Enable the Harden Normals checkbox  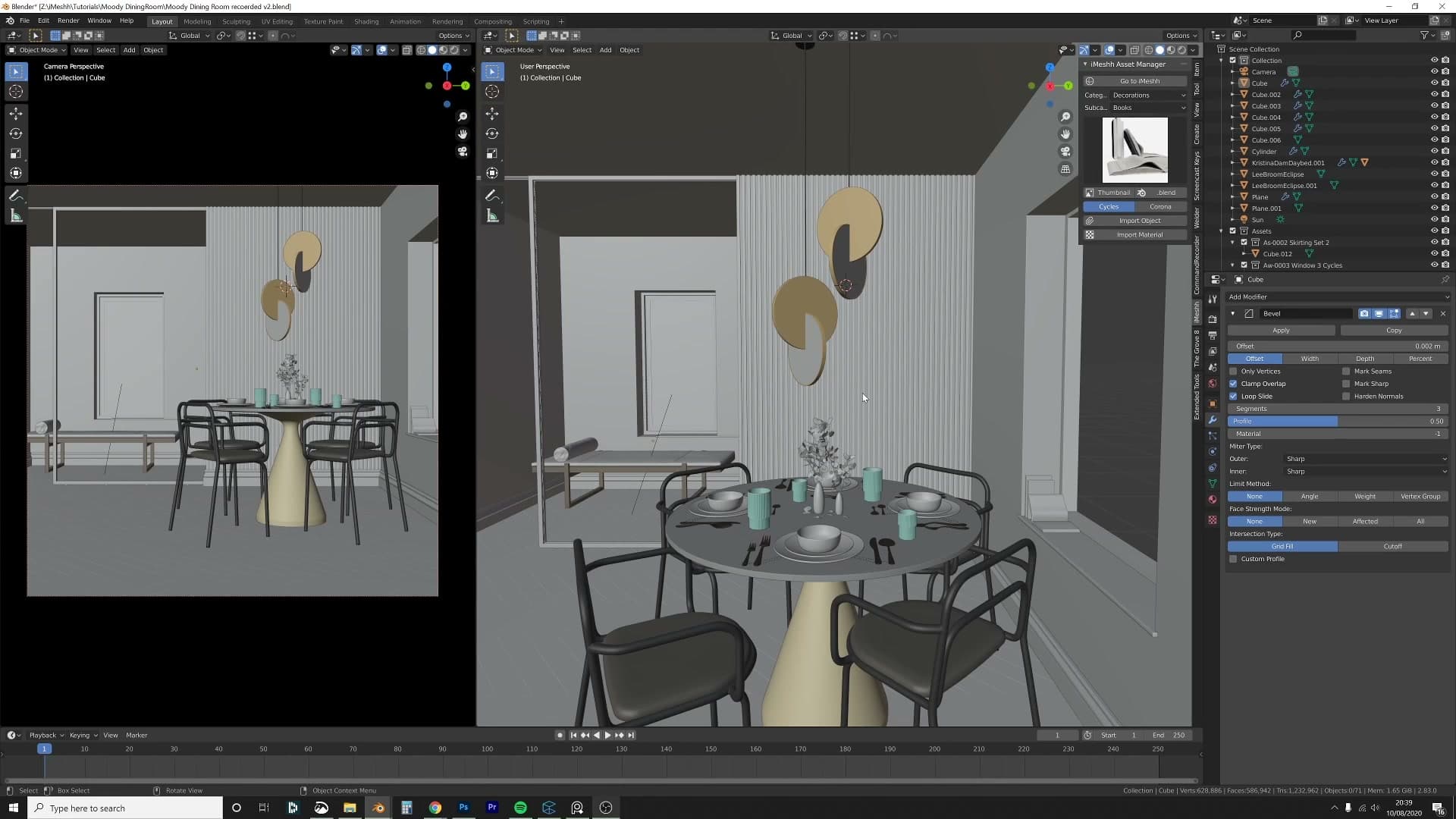pos(1347,397)
